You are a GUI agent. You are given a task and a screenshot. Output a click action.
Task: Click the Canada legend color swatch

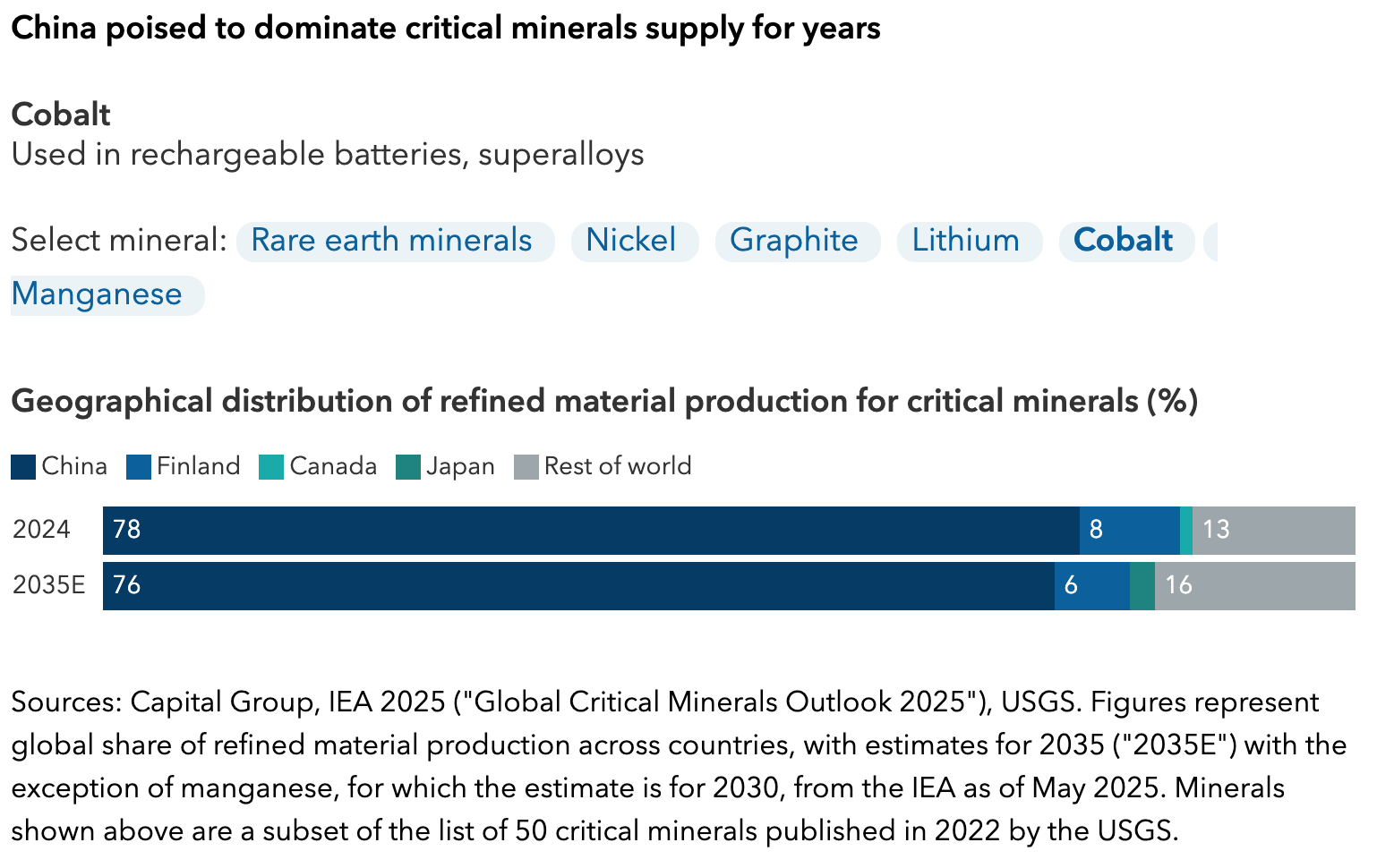pyautogui.click(x=271, y=467)
